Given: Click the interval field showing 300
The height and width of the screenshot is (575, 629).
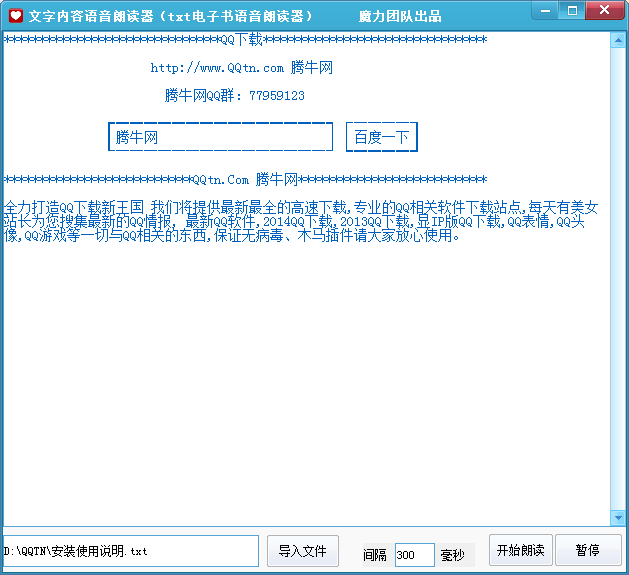Looking at the screenshot, I should pyautogui.click(x=414, y=555).
